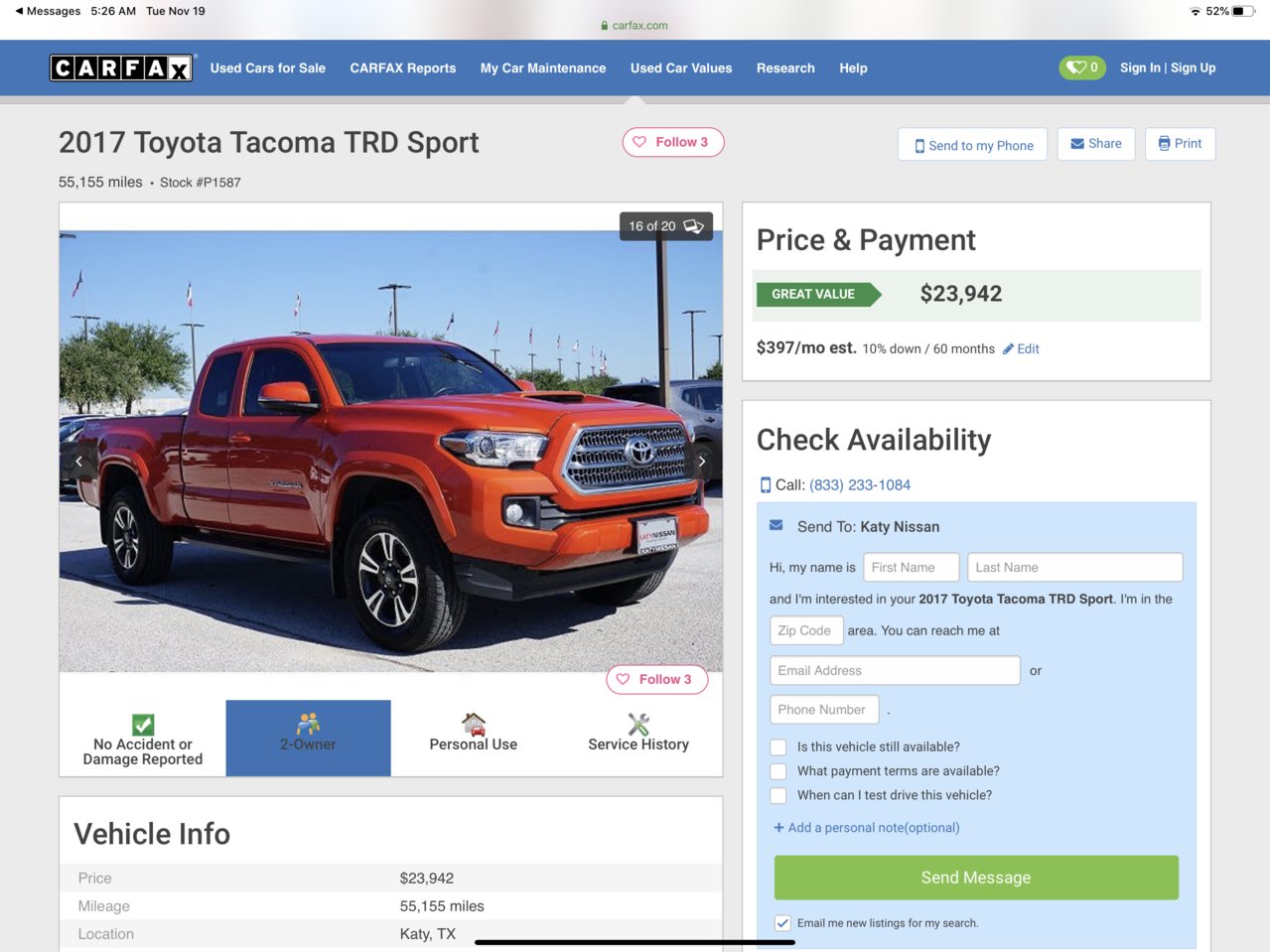Share this vehicle listing
This screenshot has width=1270, height=952.
point(1096,144)
